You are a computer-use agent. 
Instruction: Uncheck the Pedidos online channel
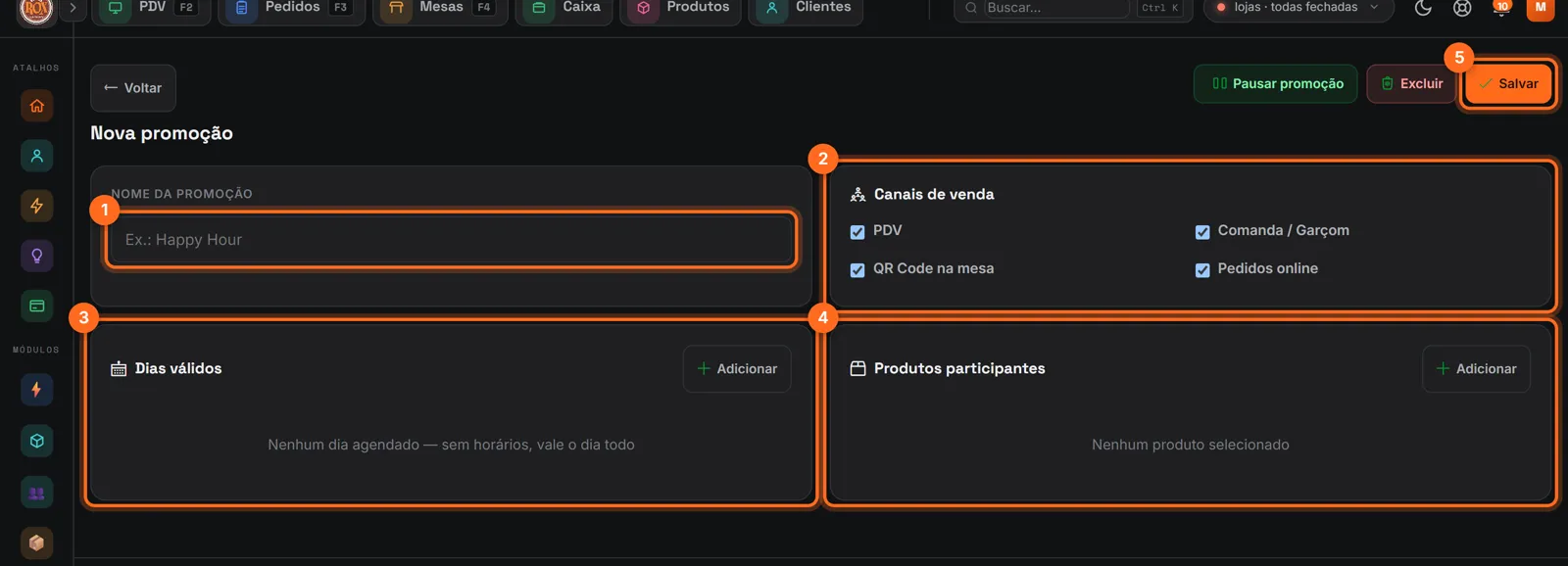(1202, 270)
